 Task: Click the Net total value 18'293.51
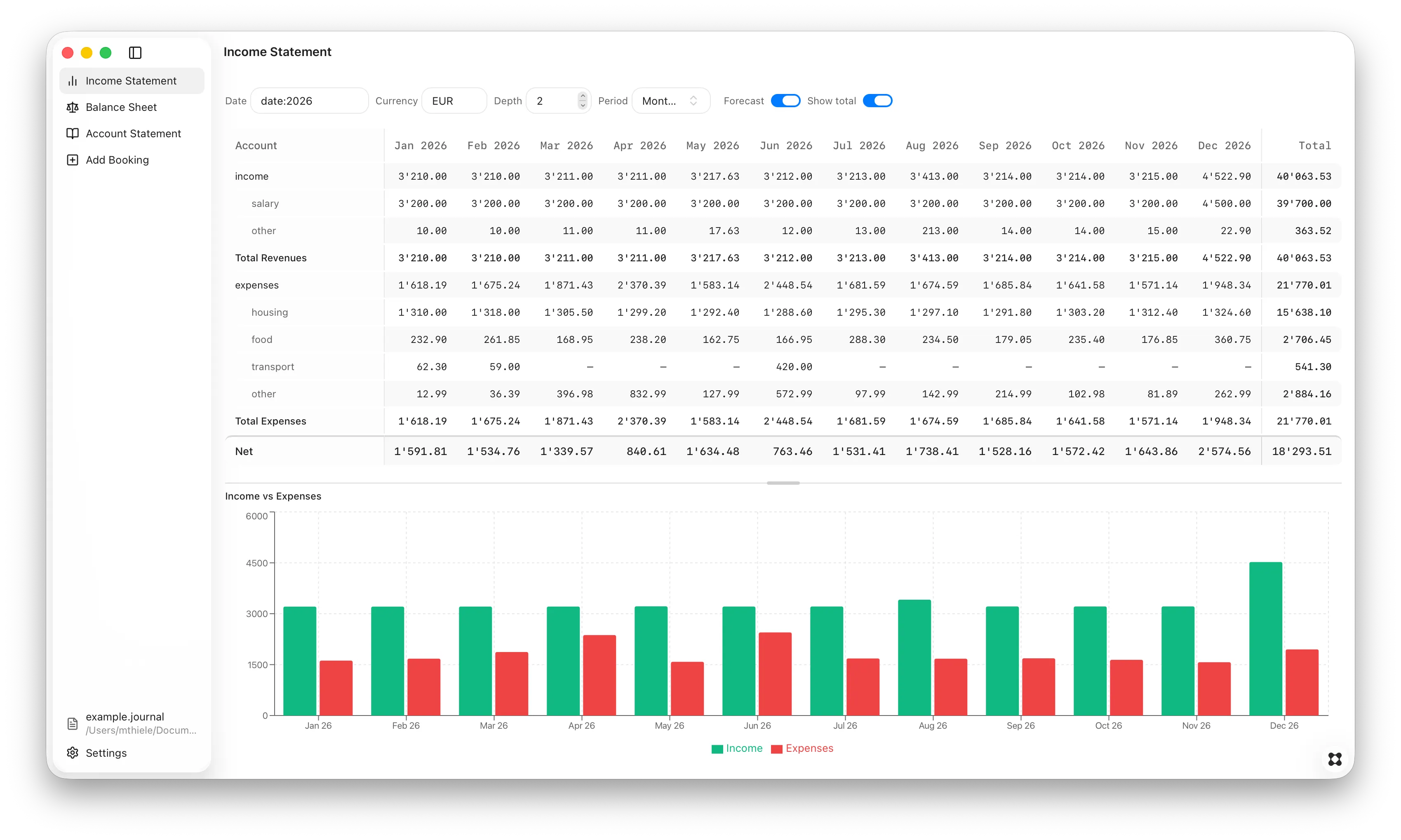click(x=1301, y=451)
